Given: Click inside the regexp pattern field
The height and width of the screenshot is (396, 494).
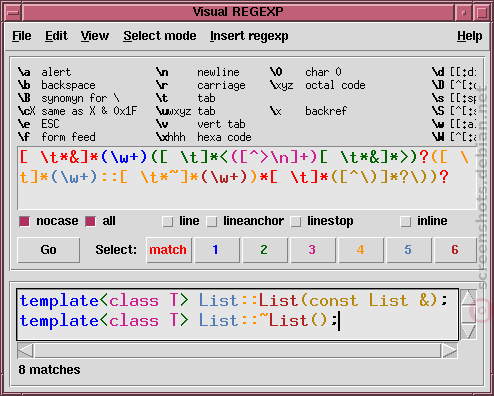Looking at the screenshot, I should pyautogui.click(x=247, y=178).
